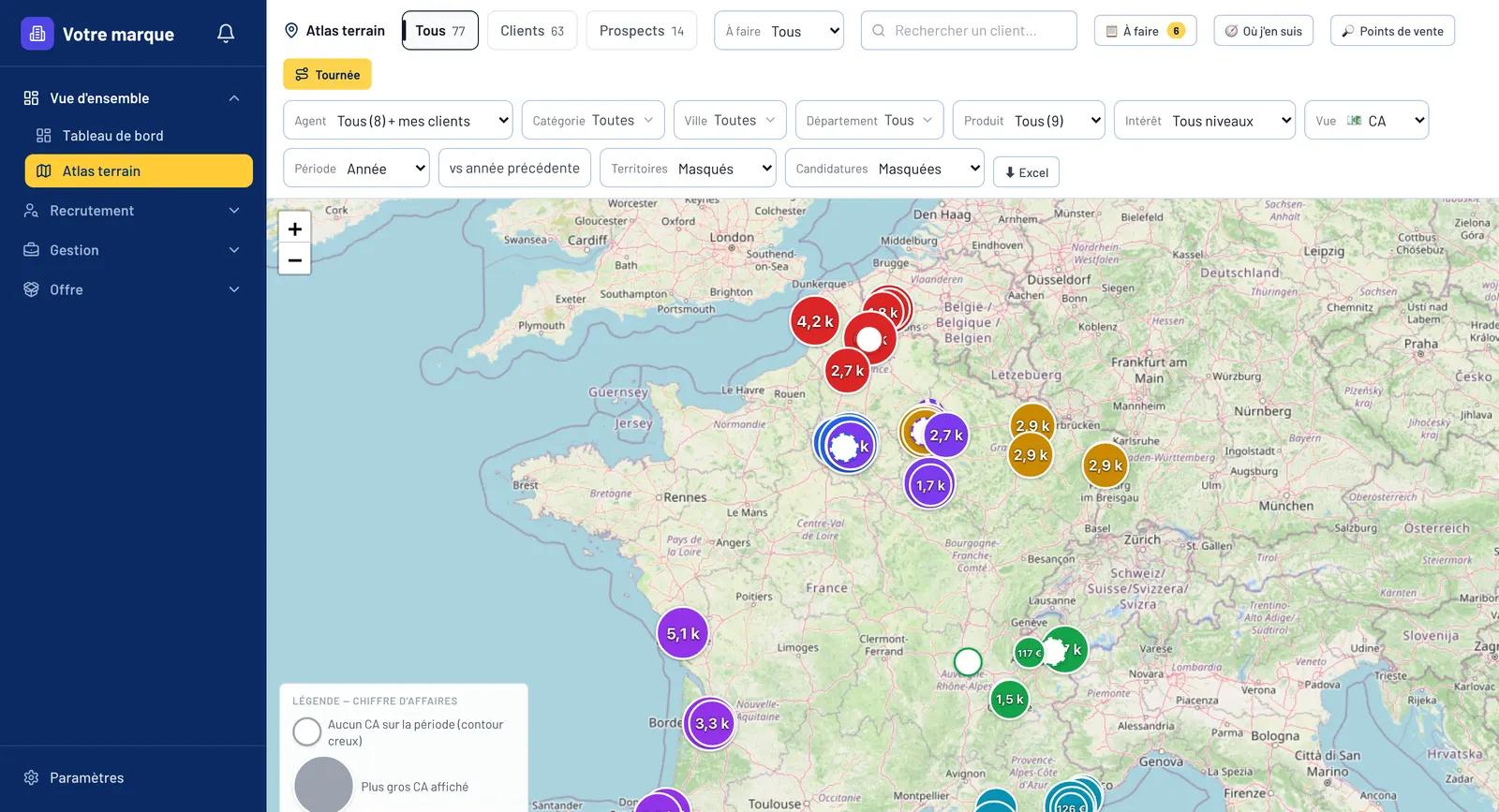
Task: Click the 1,7 k purple marker
Action: coord(929,485)
